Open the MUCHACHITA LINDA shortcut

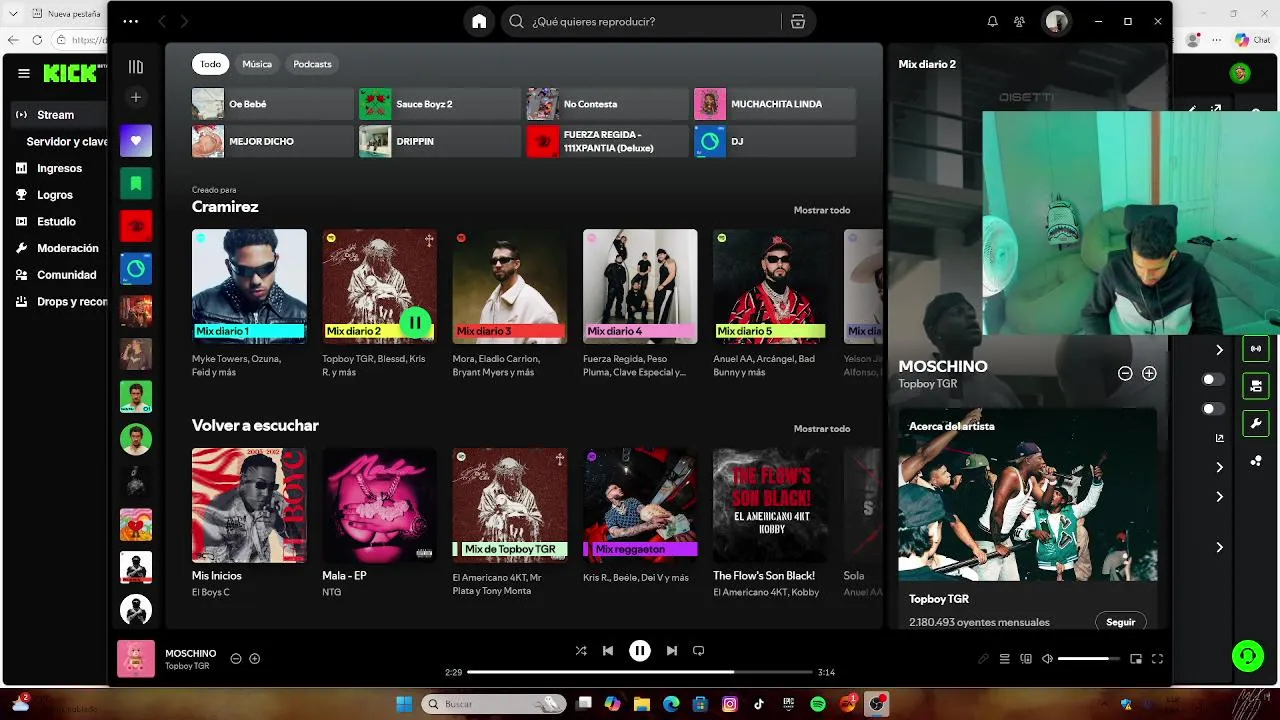pyautogui.click(x=775, y=104)
